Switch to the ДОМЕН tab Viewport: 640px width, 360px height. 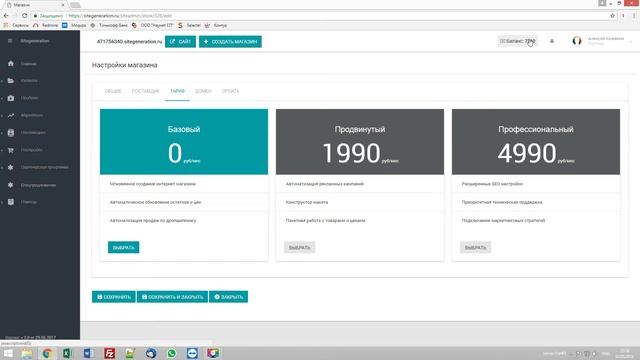tap(203, 91)
